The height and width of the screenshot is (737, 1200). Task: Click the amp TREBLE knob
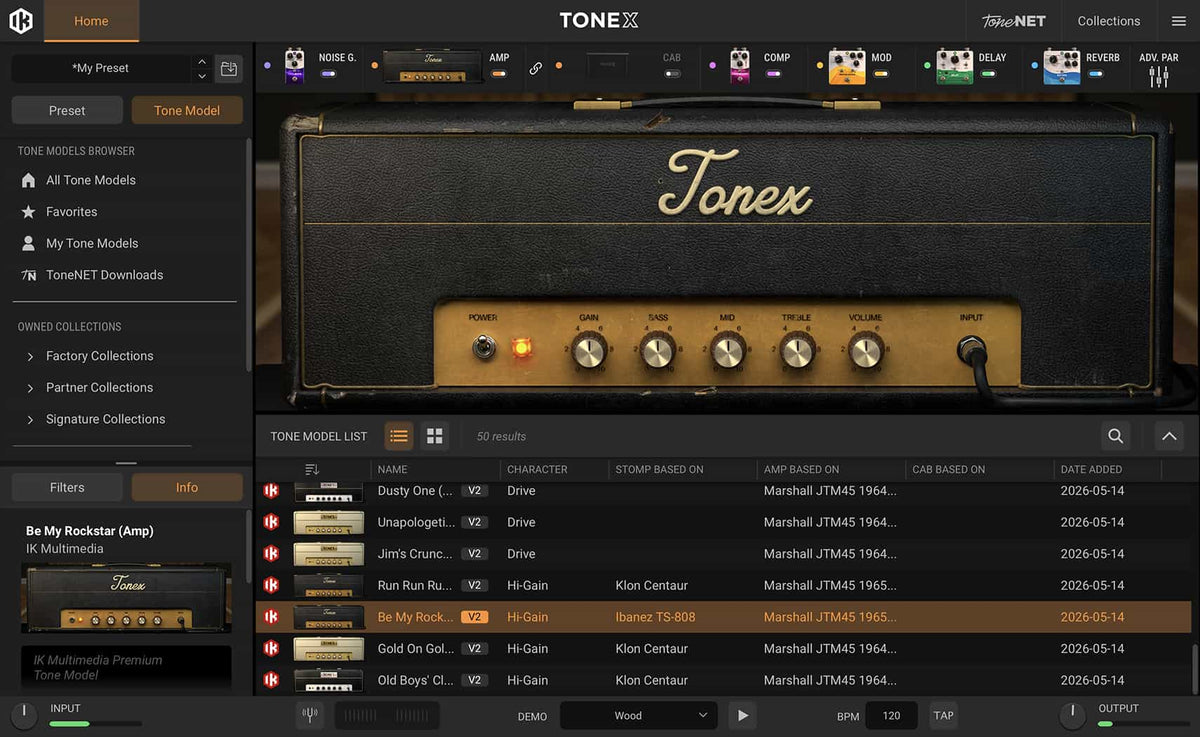coord(797,351)
